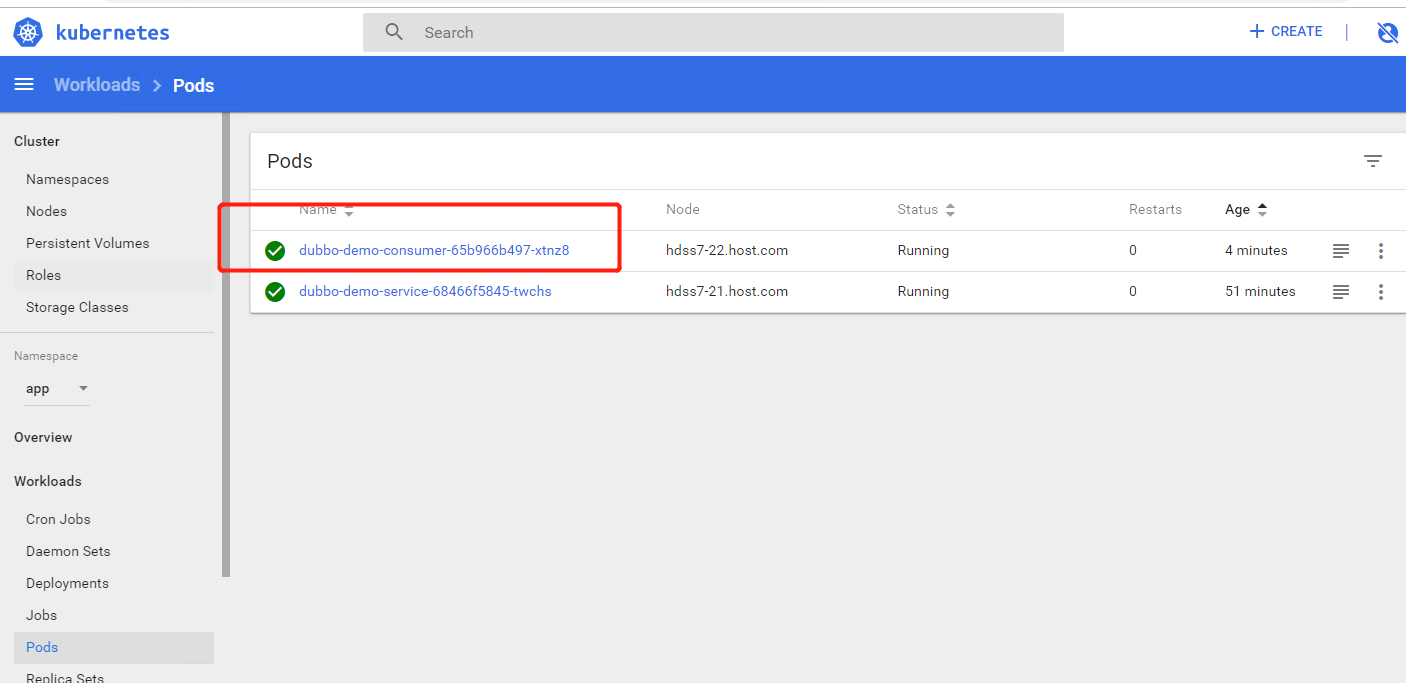Select Nodes under Cluster section

point(46,211)
